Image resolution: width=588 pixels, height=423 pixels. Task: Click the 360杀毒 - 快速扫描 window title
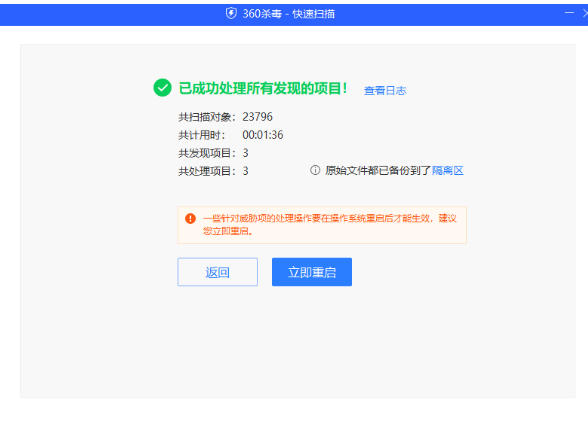point(288,14)
